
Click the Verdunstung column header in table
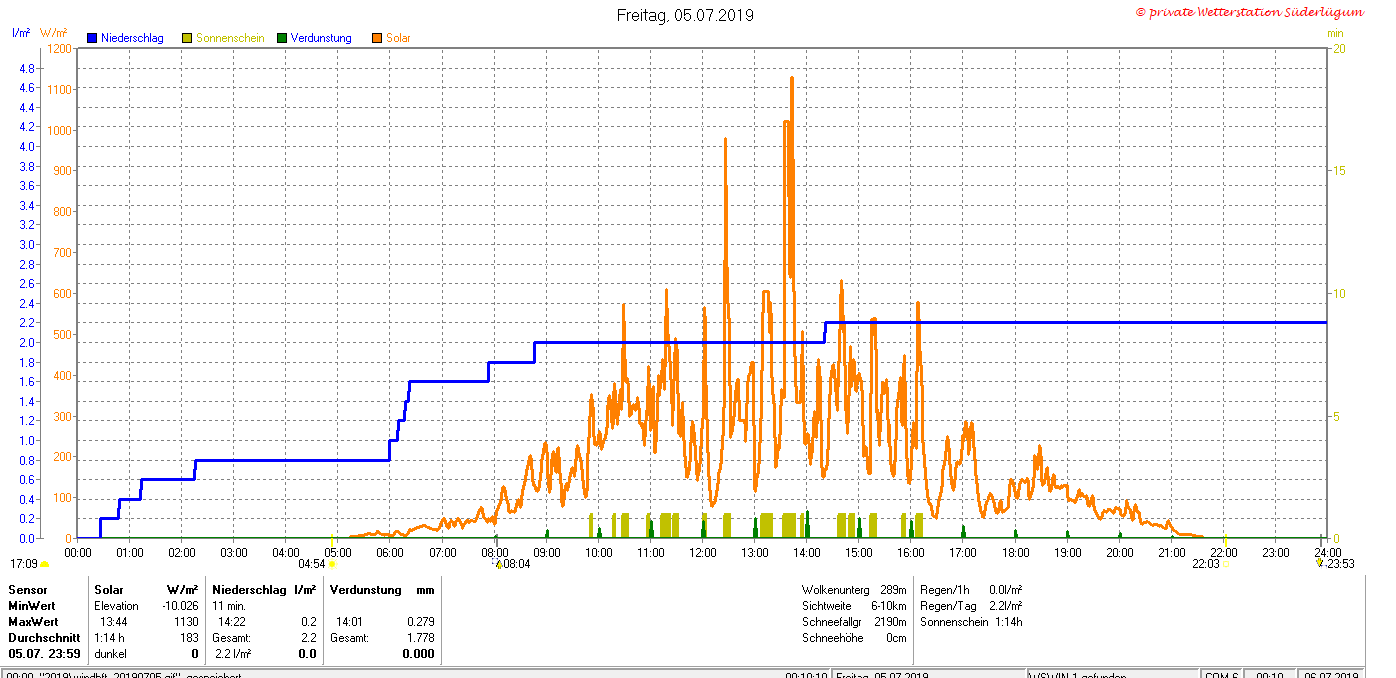coord(366,590)
